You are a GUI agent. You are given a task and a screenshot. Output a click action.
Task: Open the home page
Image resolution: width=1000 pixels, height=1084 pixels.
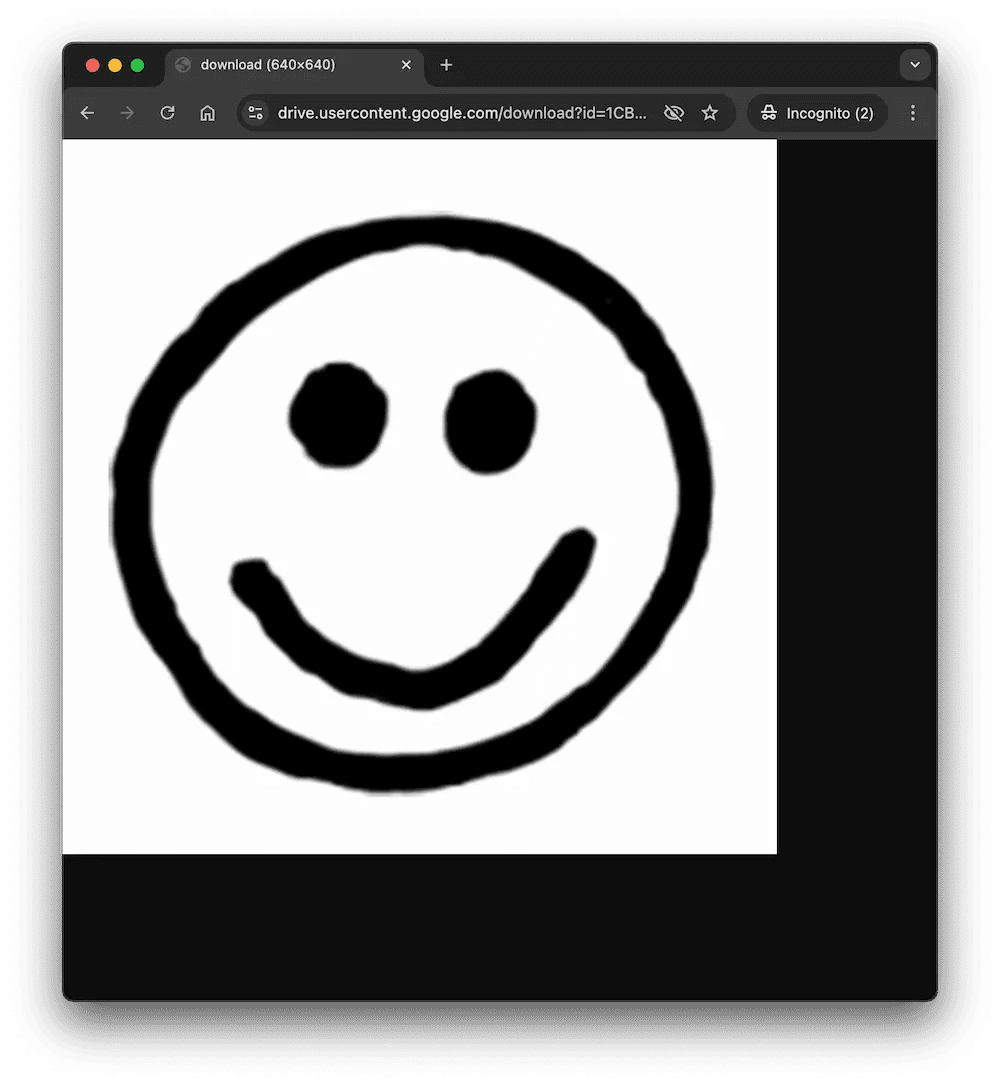[x=207, y=113]
